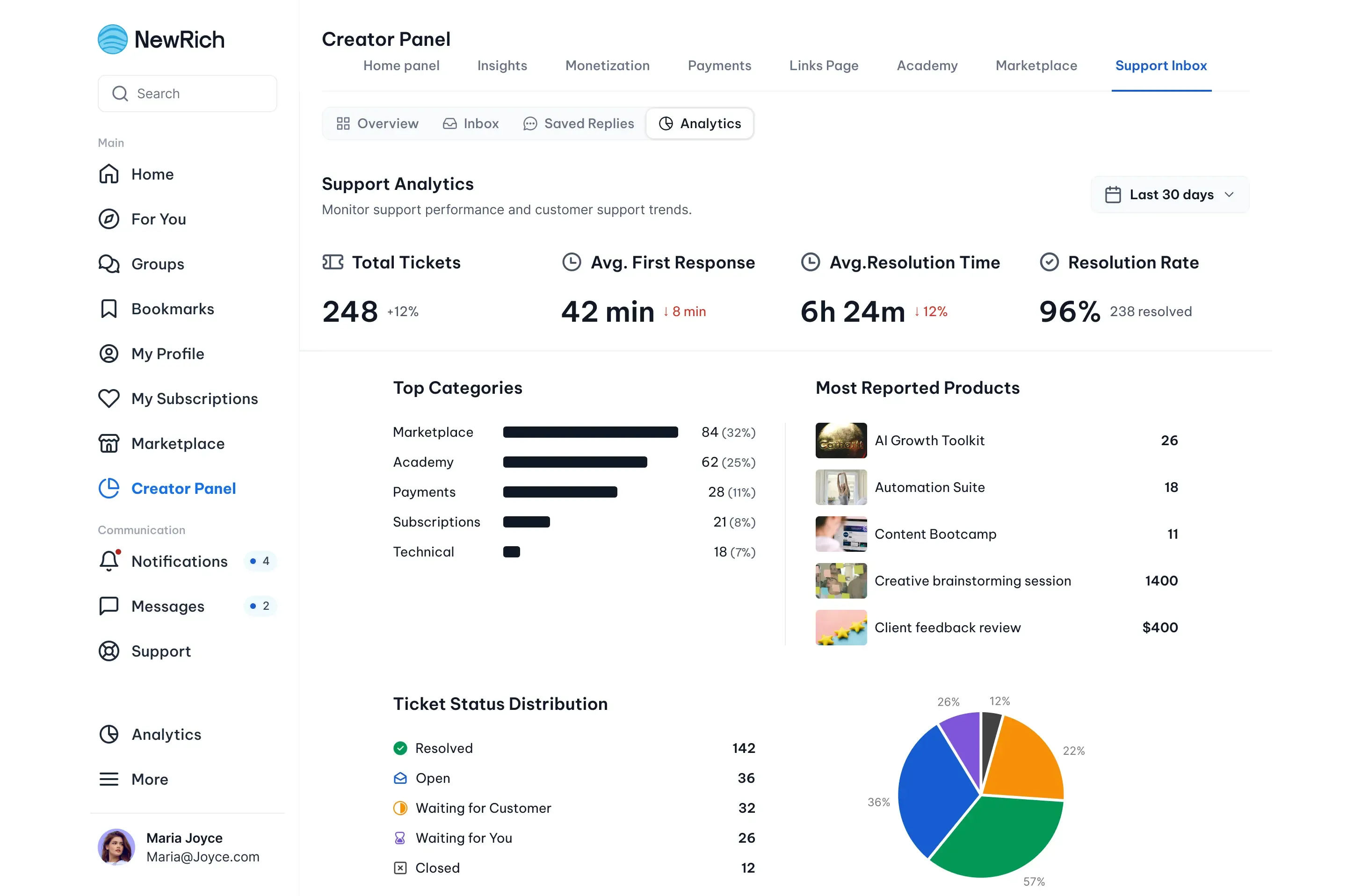1347x896 pixels.
Task: Click the Automation Suite product thumbnail
Action: (840, 487)
